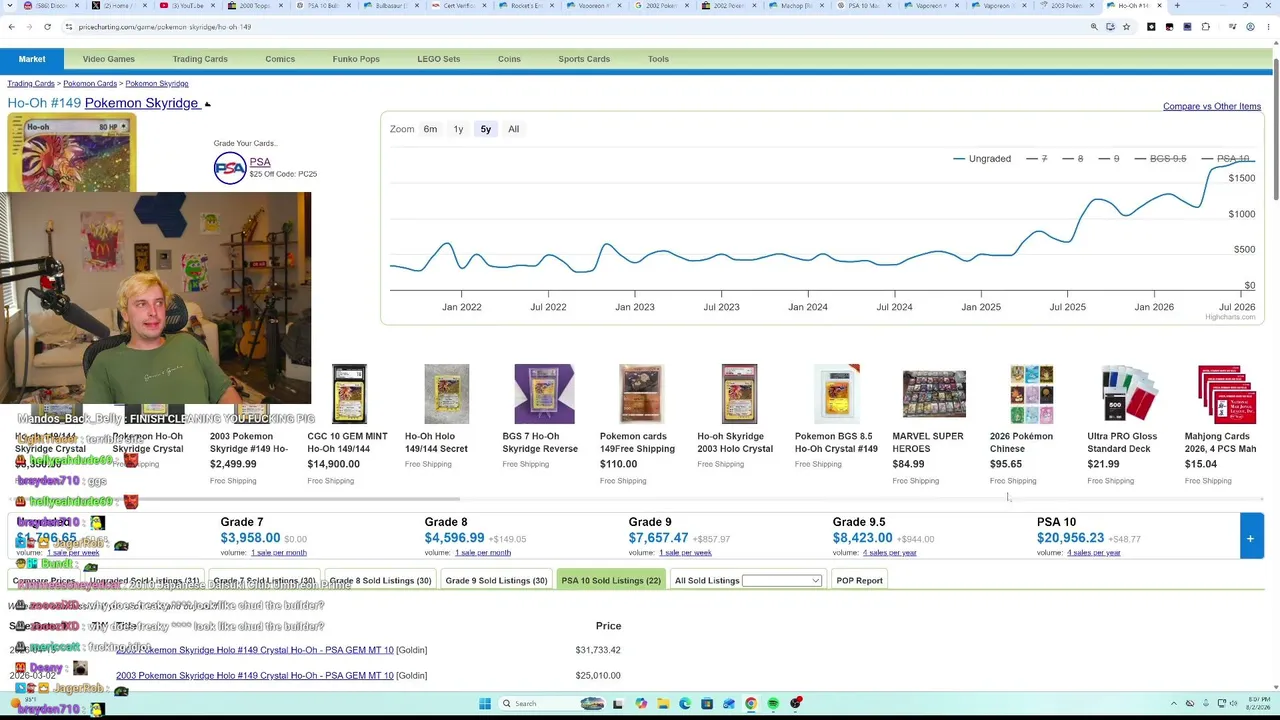Open File Explorer from the taskbar

(663, 704)
